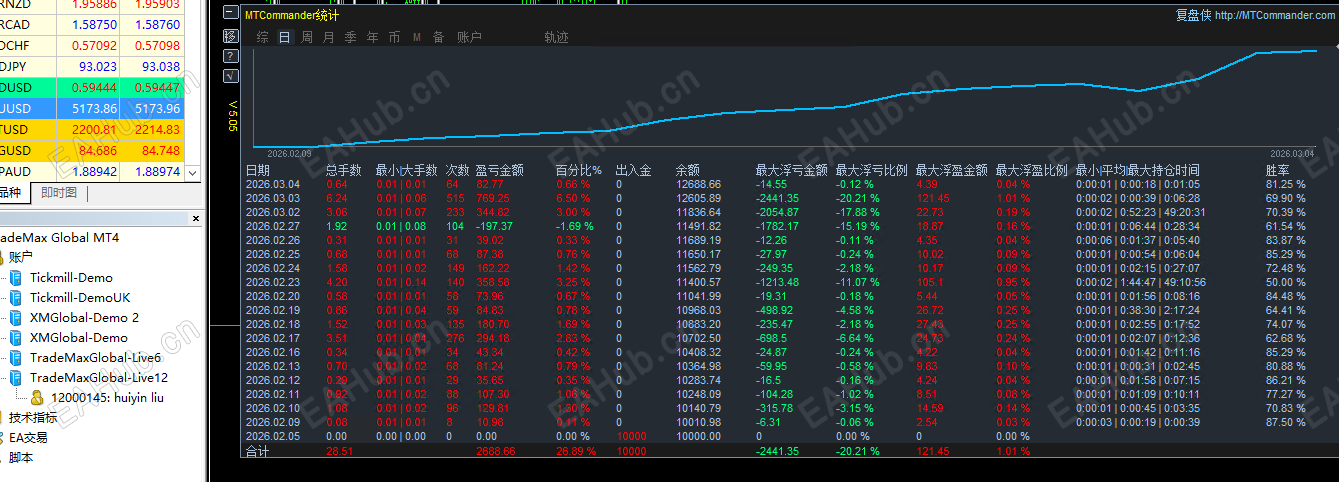Click the 日期 column header
Viewport: 1339px width, 482px height.
click(258, 171)
